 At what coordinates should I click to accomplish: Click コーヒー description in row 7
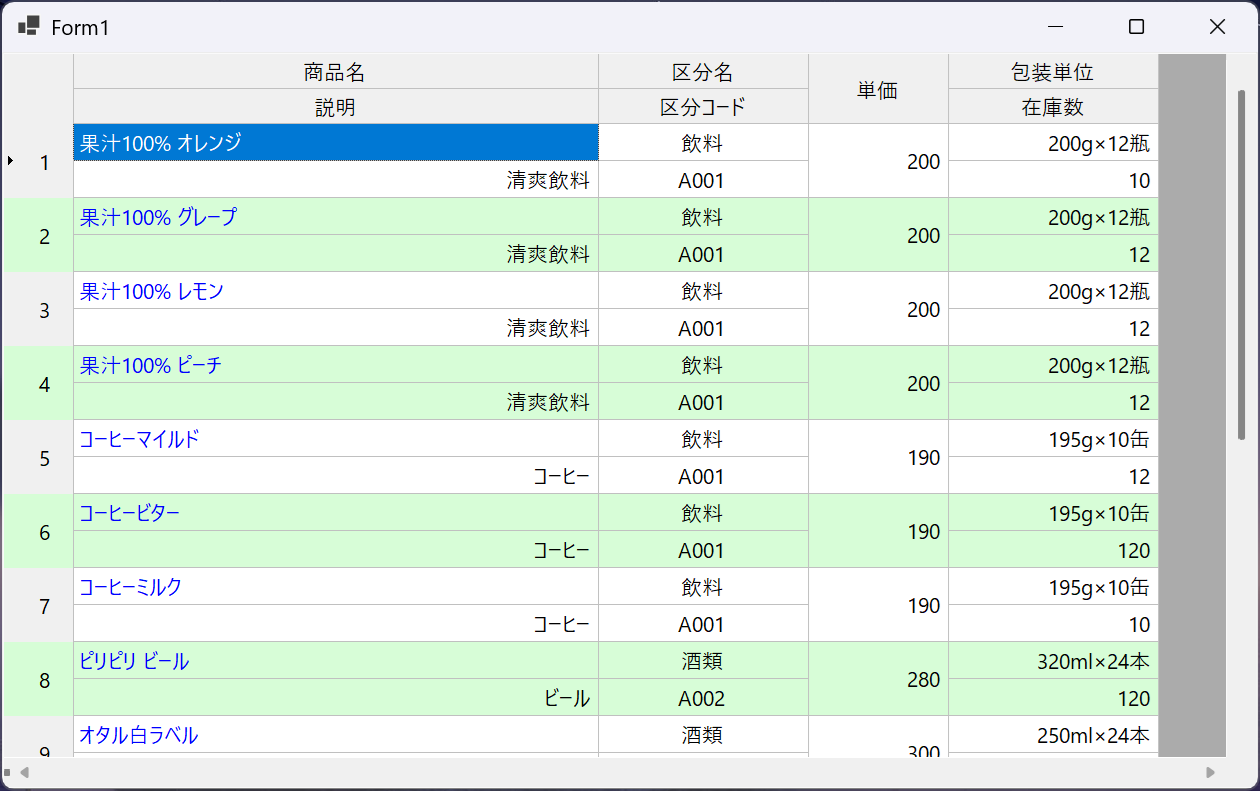(x=336, y=624)
